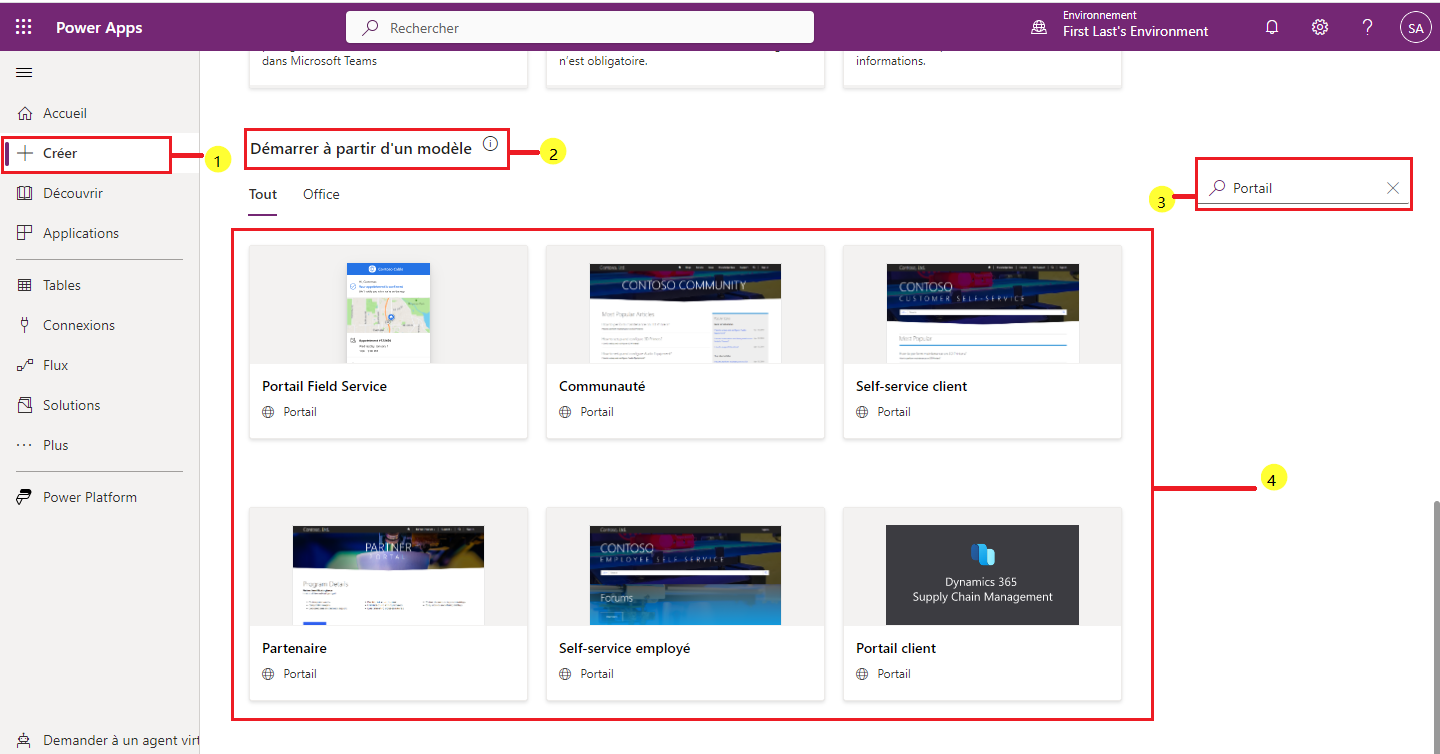The width and height of the screenshot is (1440, 754).
Task: Open the app launcher waffle icon
Action: point(24,28)
